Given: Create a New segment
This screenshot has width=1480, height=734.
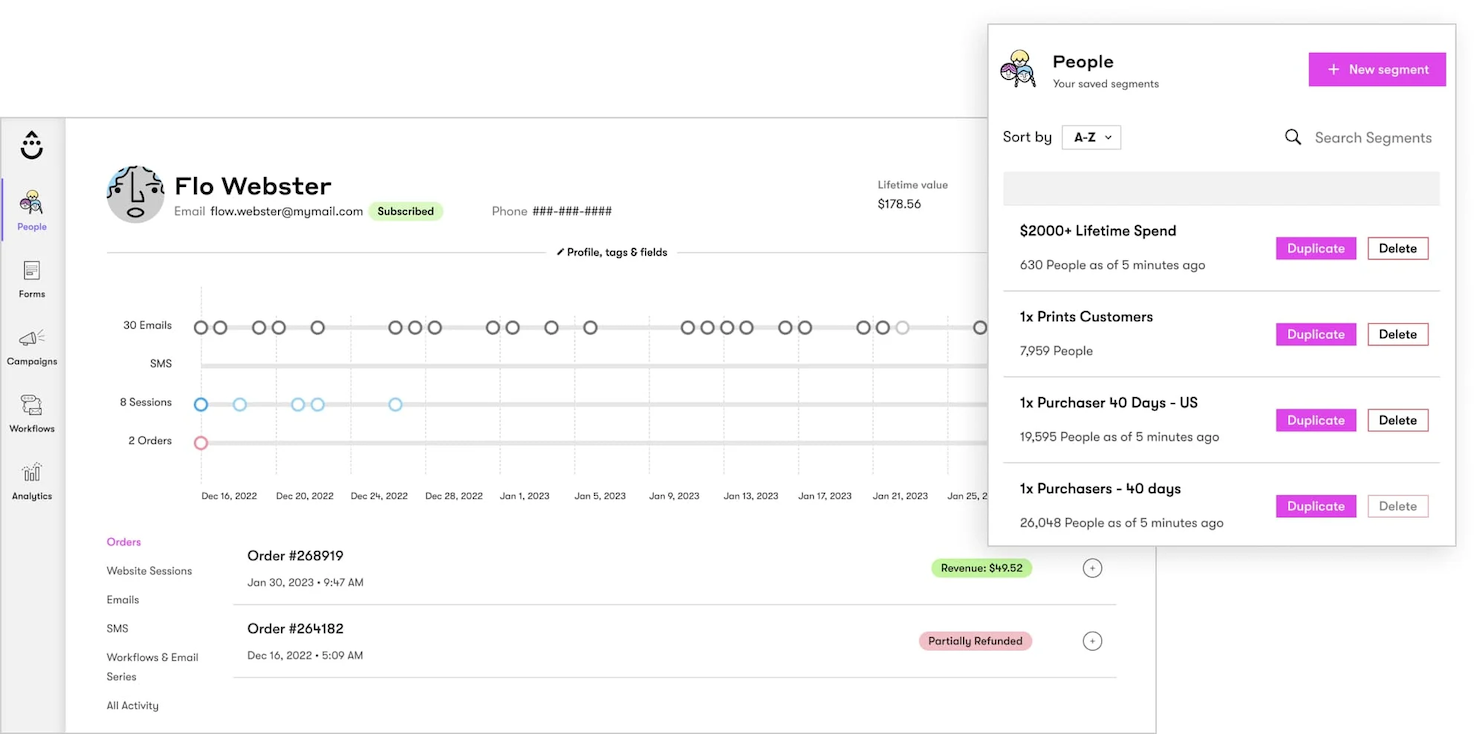Looking at the screenshot, I should 1377,69.
